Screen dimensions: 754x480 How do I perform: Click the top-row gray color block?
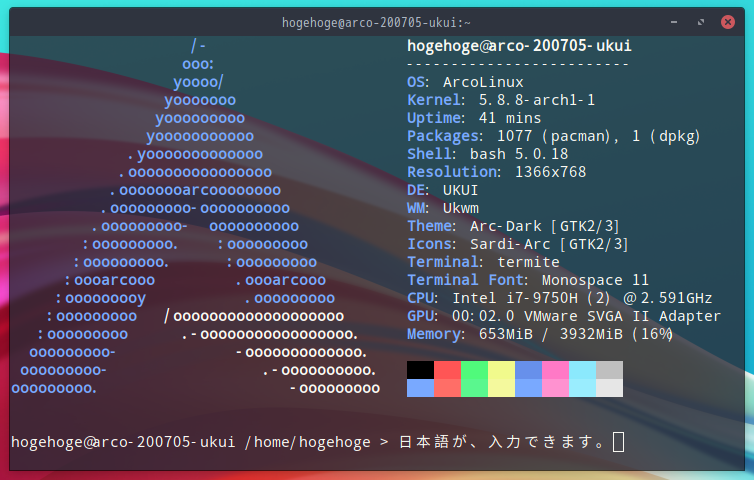(609, 370)
